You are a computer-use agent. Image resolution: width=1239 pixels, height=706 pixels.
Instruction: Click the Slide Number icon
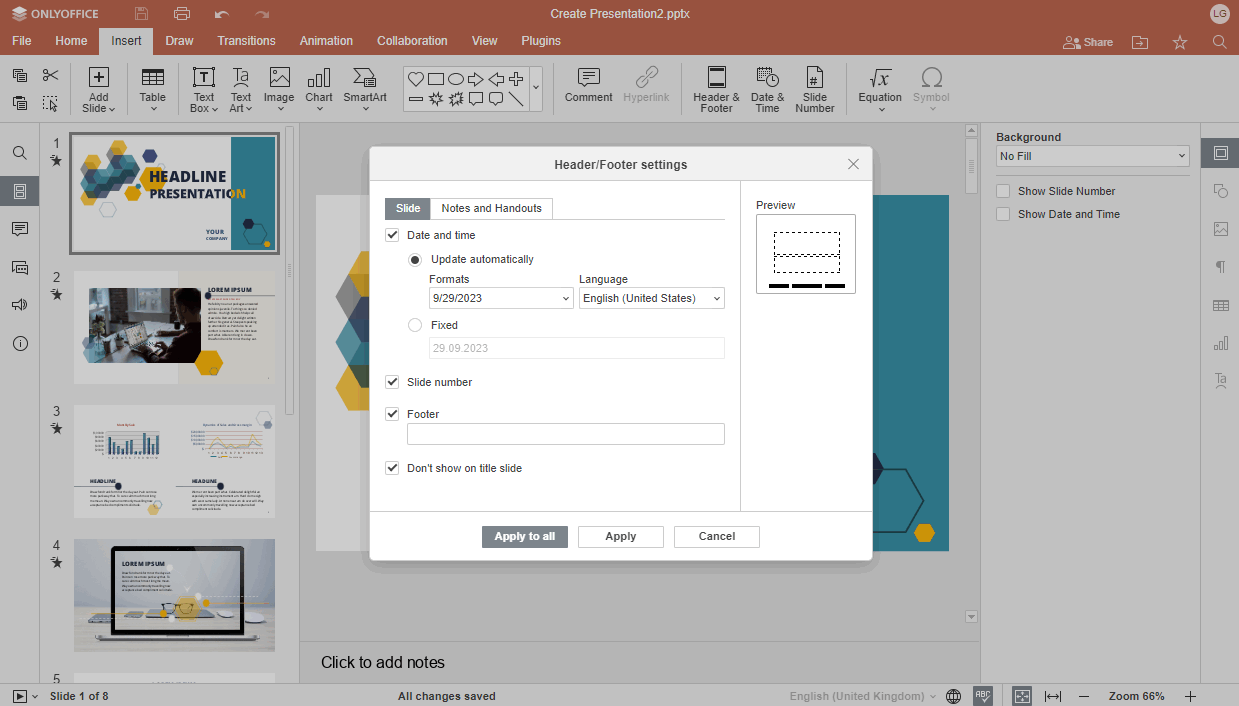click(814, 88)
